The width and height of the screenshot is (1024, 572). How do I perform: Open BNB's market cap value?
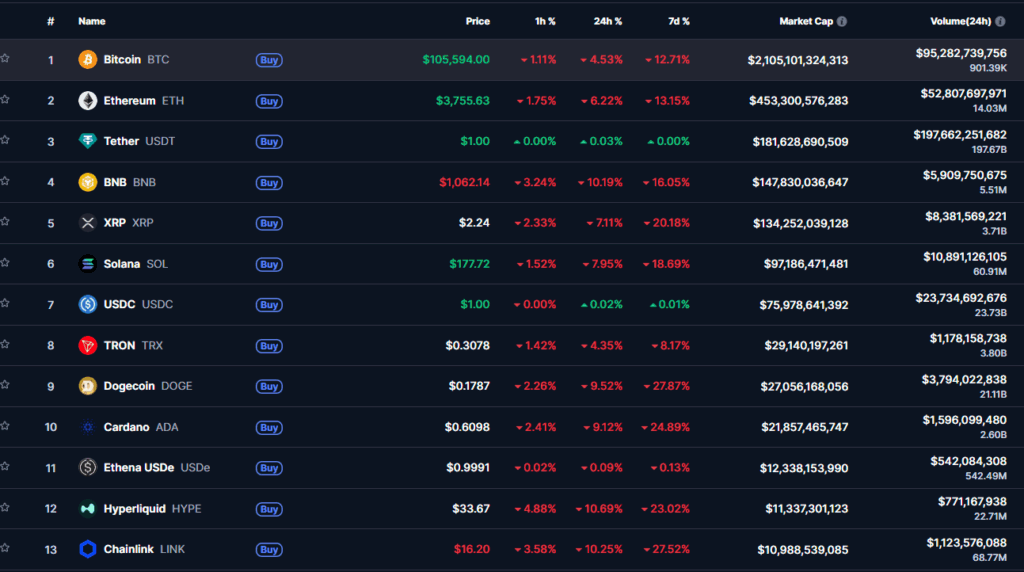click(800, 182)
